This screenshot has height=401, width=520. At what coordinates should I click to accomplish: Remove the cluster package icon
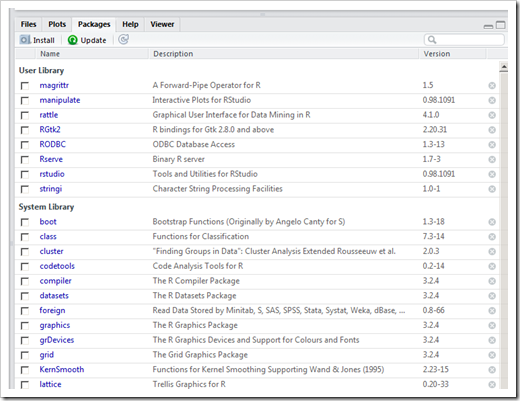coord(492,251)
